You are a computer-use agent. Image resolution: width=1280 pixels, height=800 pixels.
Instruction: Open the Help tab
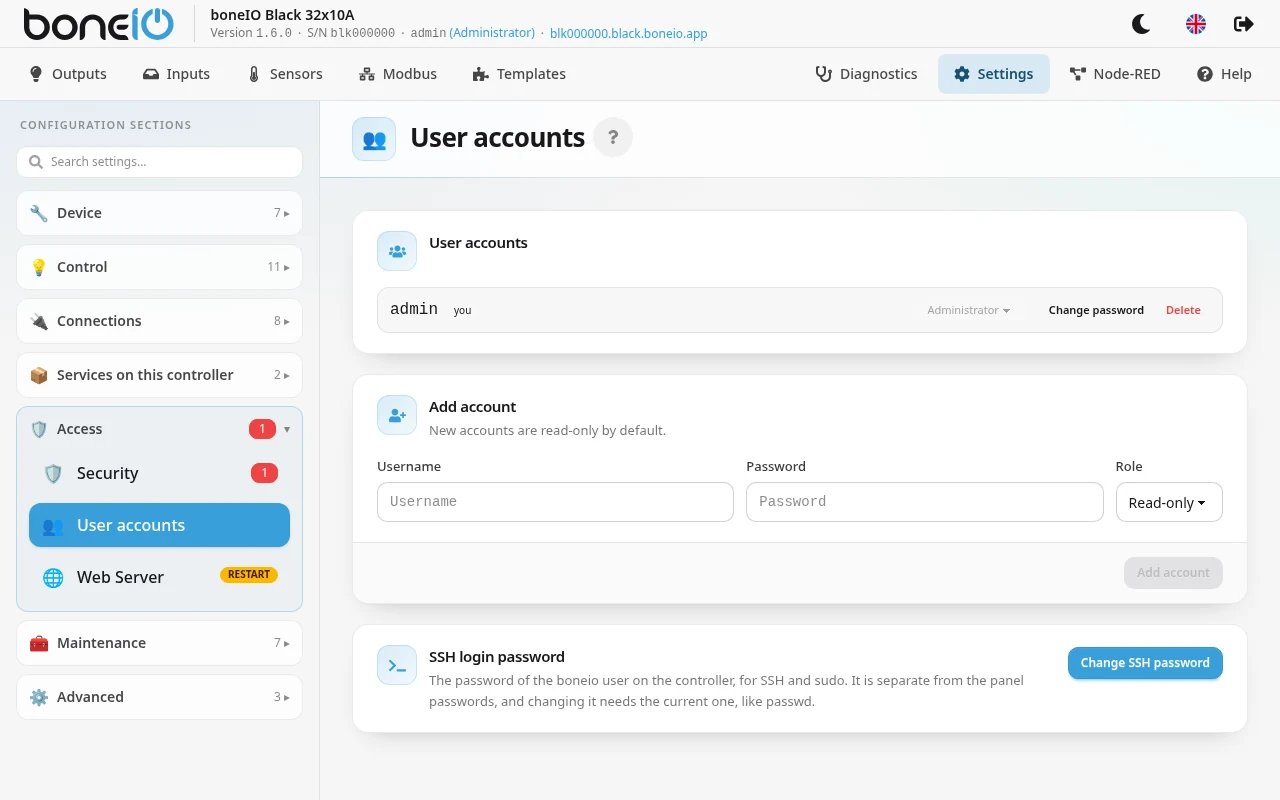(x=1224, y=74)
